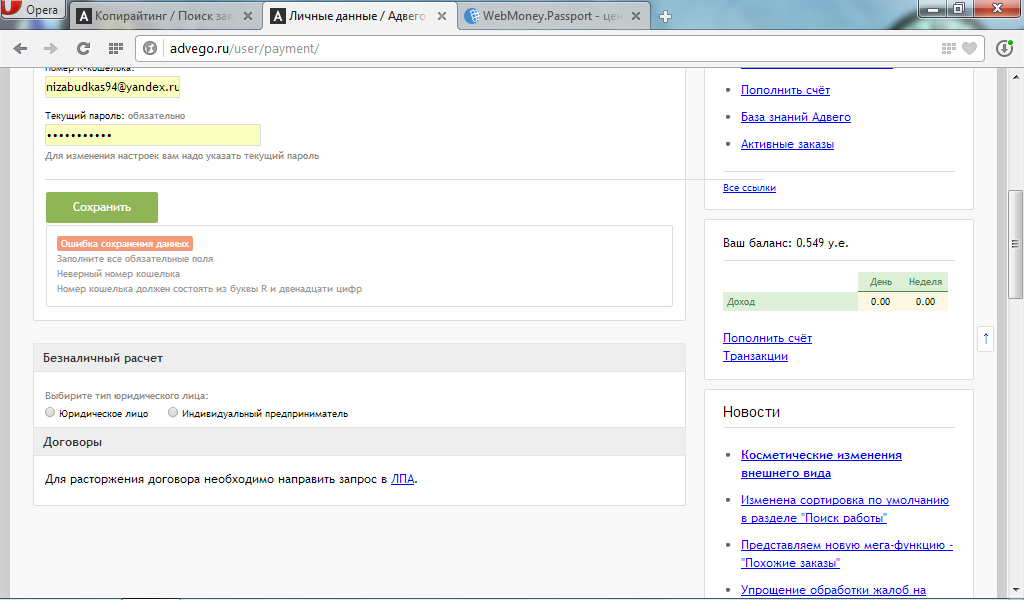This screenshot has width=1024, height=600.
Task: Click the vertical page scrollbar thumb
Action: click(x=1015, y=244)
